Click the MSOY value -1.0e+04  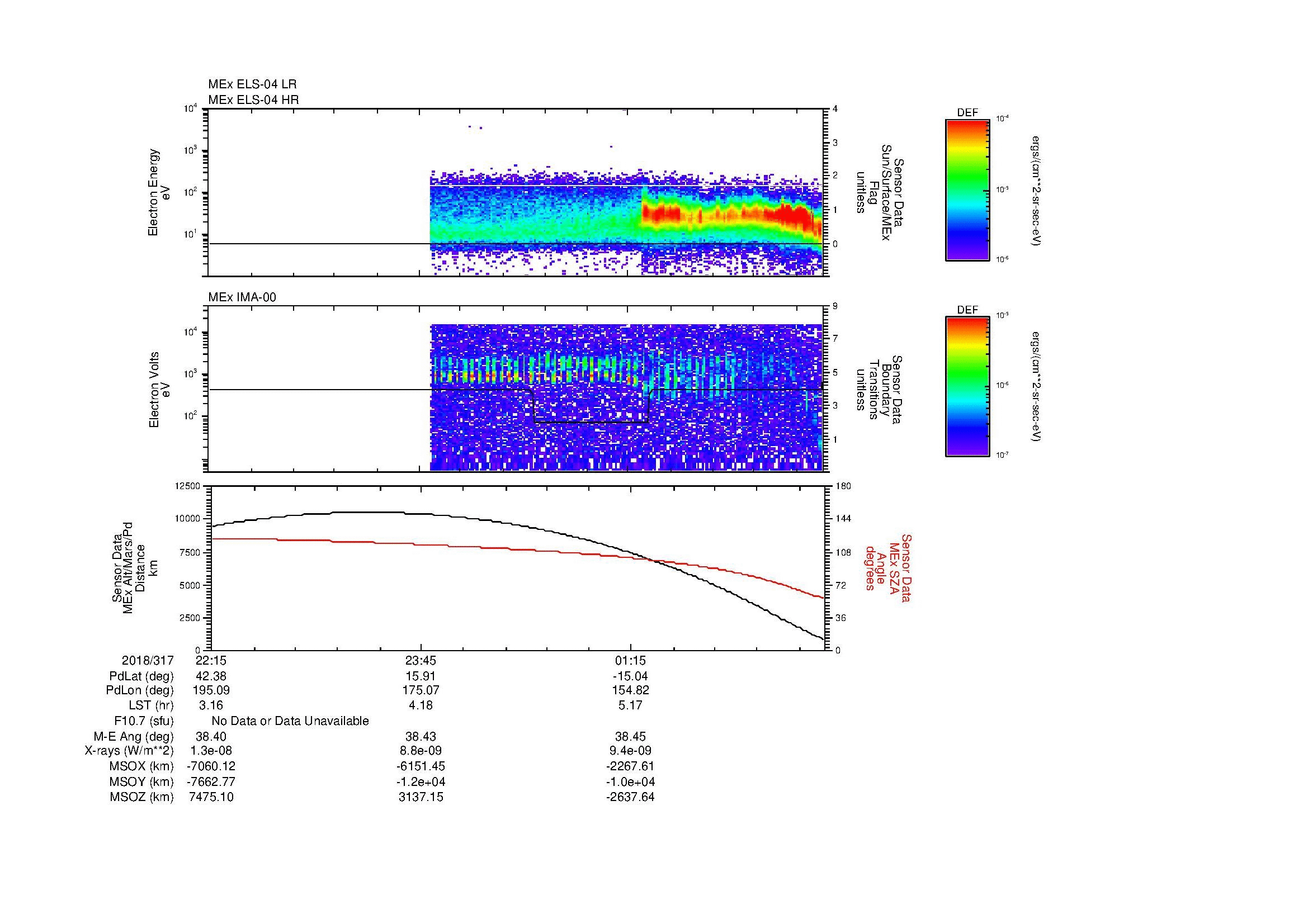(x=631, y=781)
